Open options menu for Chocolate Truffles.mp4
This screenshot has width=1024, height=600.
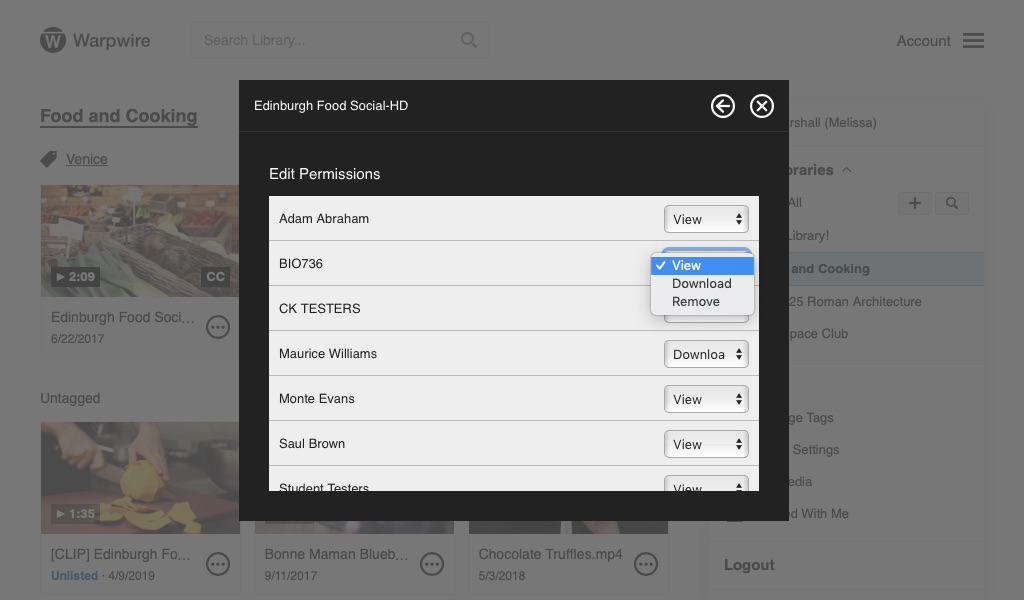[x=646, y=563]
